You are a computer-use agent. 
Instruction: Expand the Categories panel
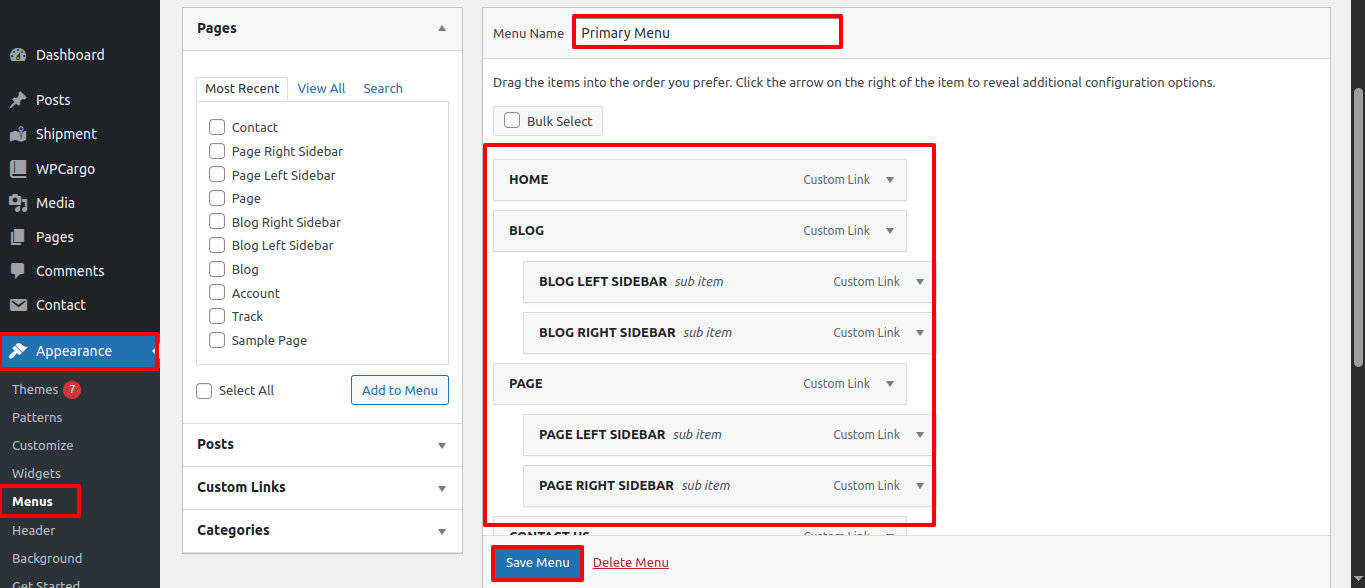click(x=442, y=531)
